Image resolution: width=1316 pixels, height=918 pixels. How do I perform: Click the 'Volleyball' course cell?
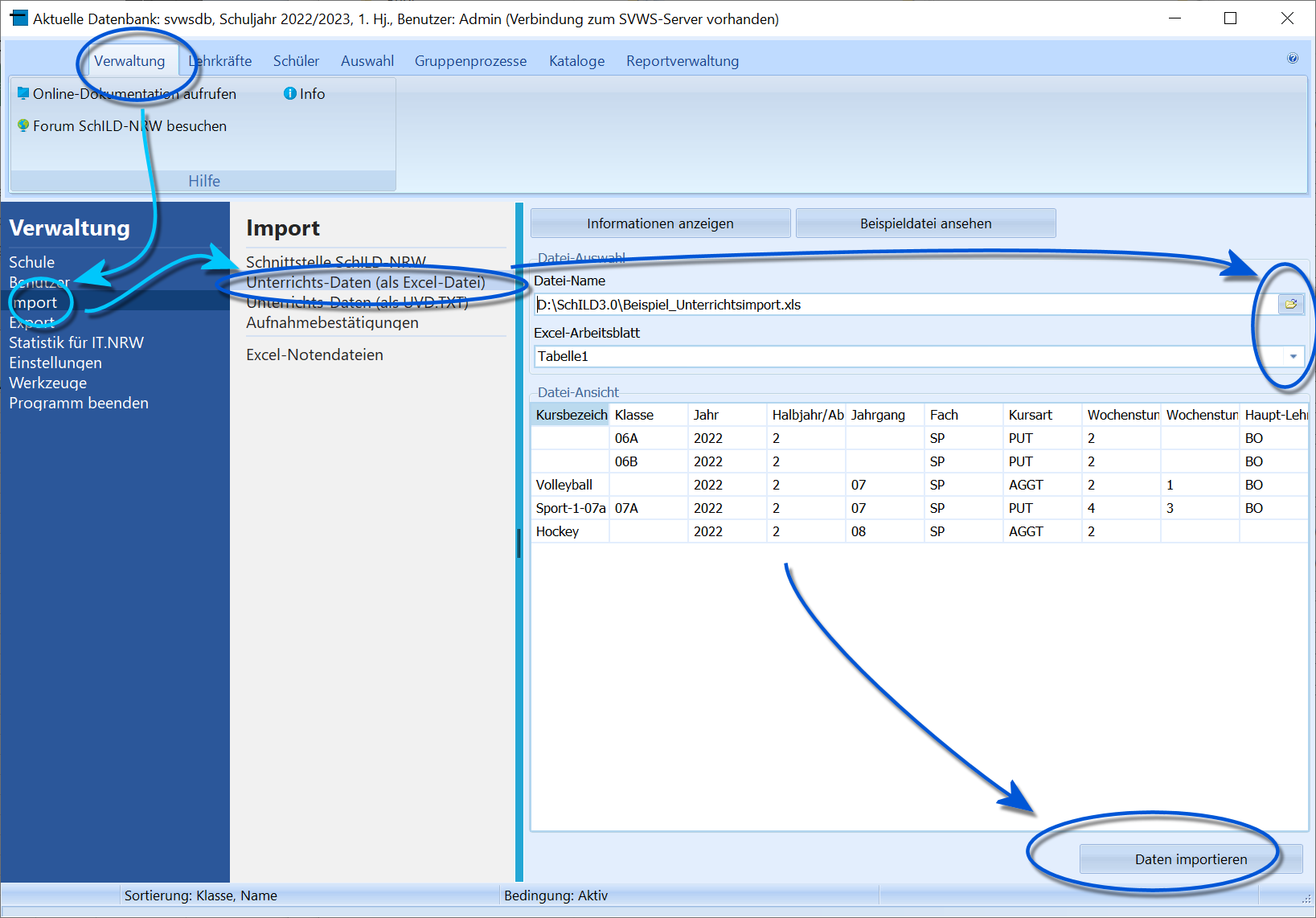(571, 485)
